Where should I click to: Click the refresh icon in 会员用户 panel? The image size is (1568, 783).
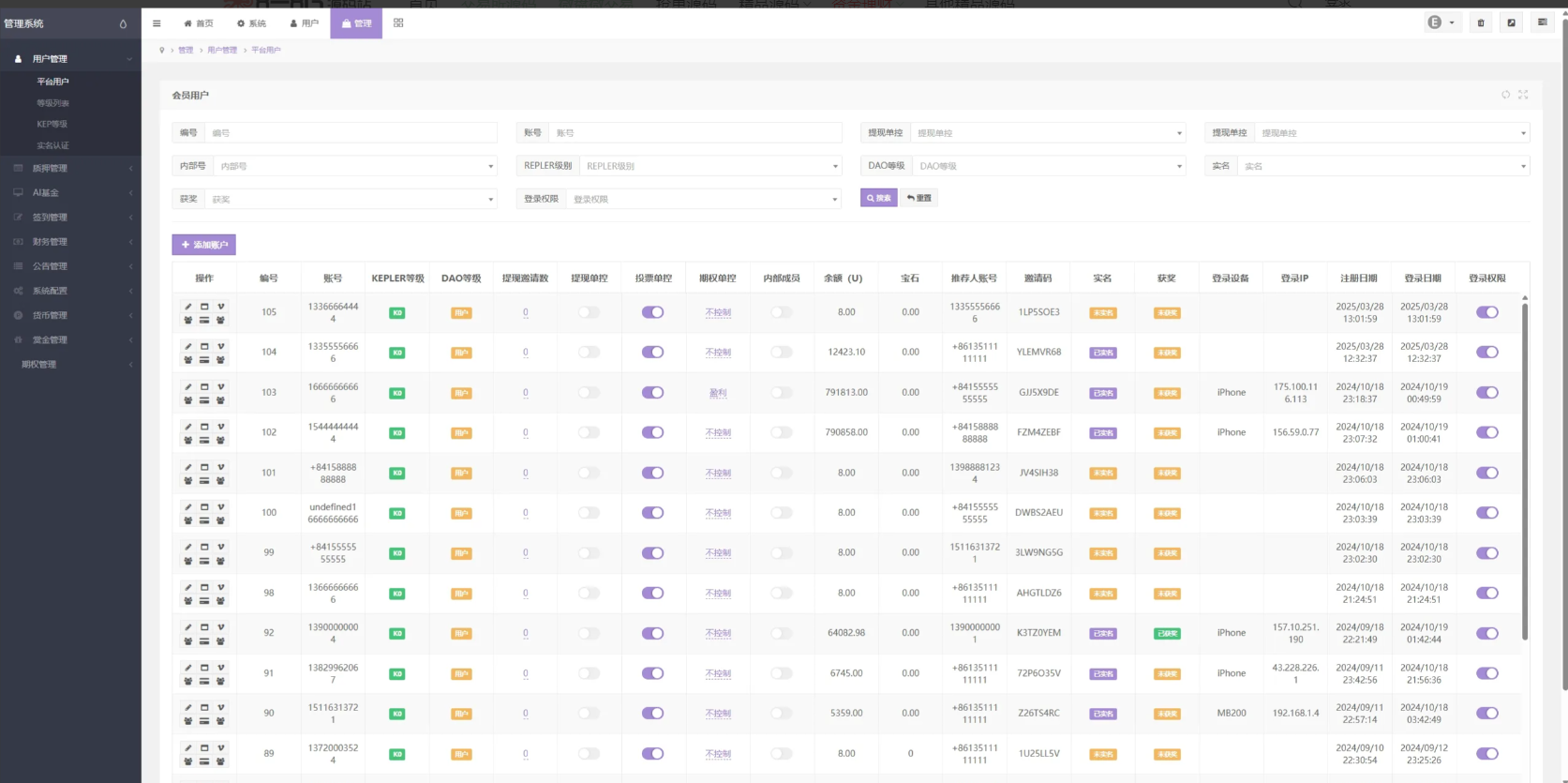click(x=1506, y=95)
